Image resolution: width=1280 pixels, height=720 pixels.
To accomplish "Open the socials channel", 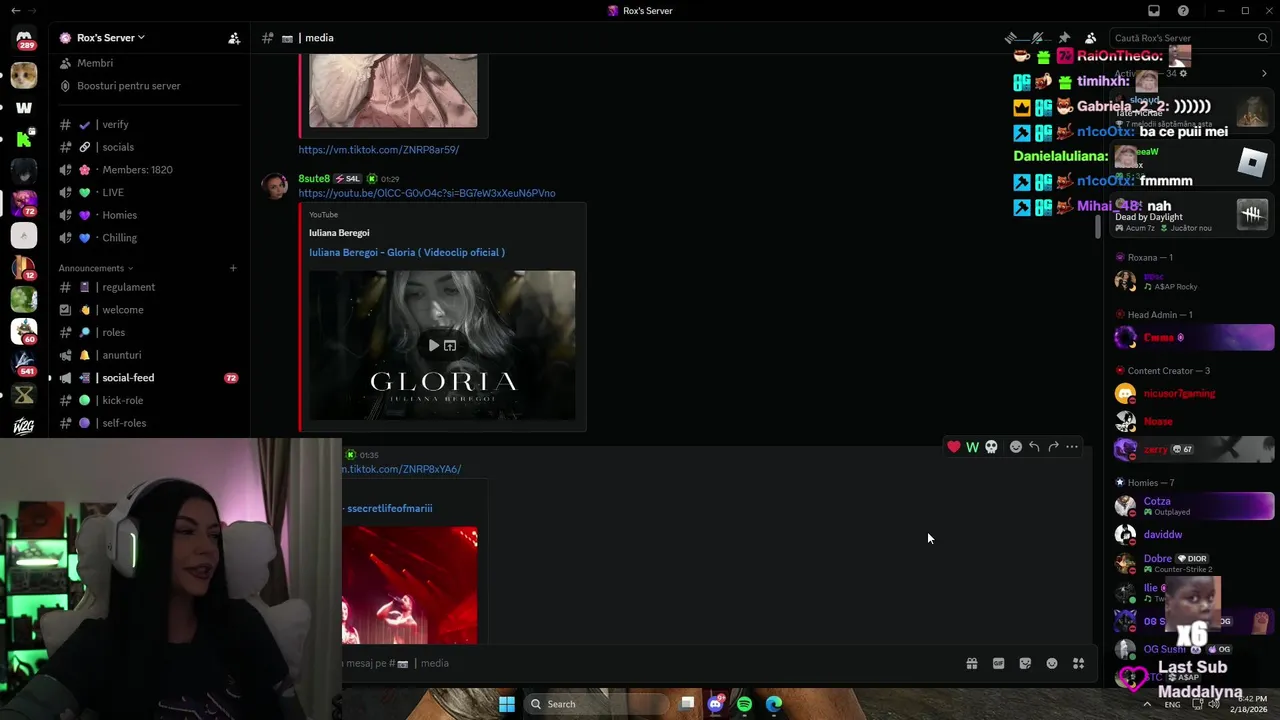I will (150, 147).
